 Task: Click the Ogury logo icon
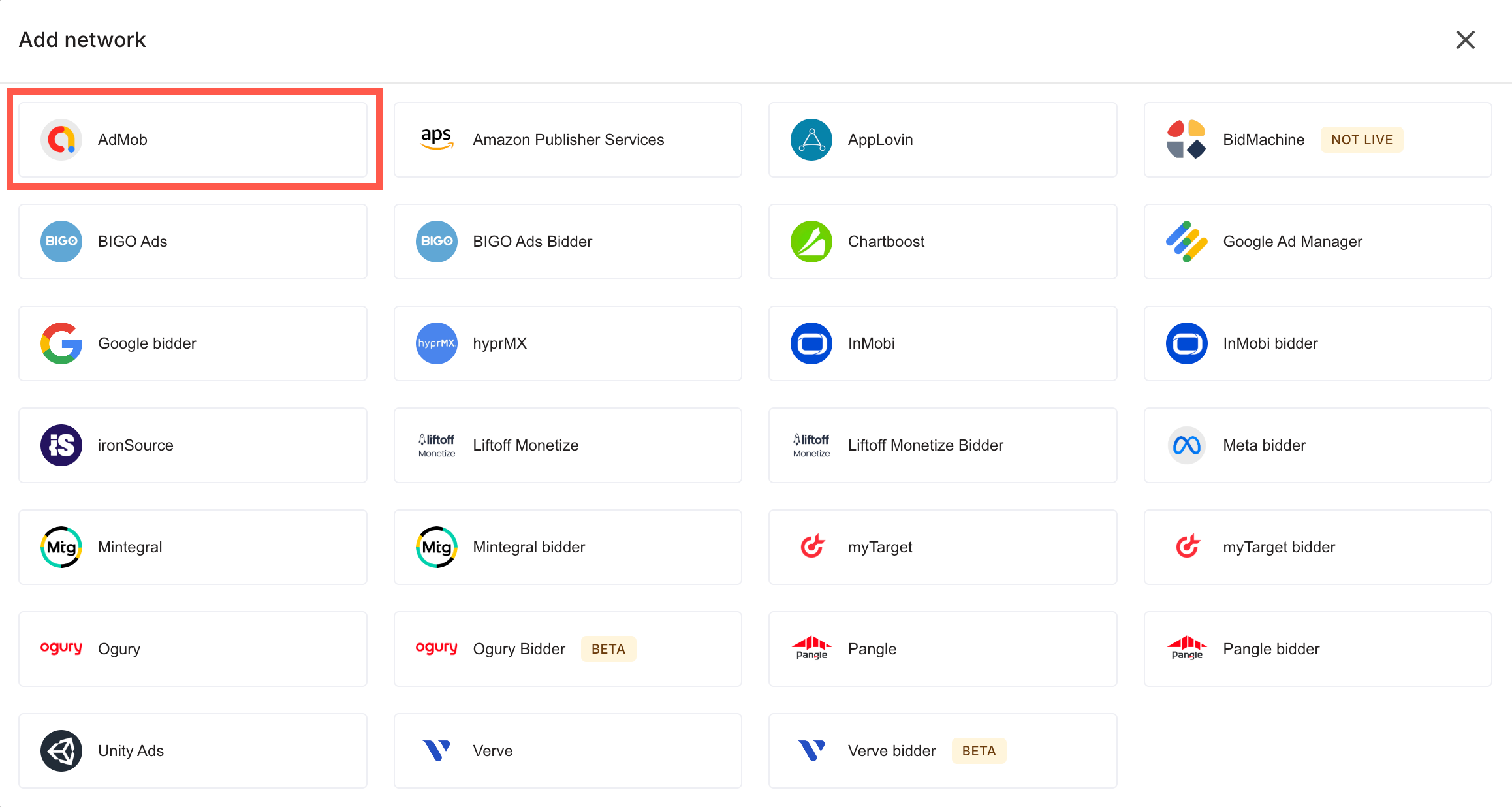(61, 648)
